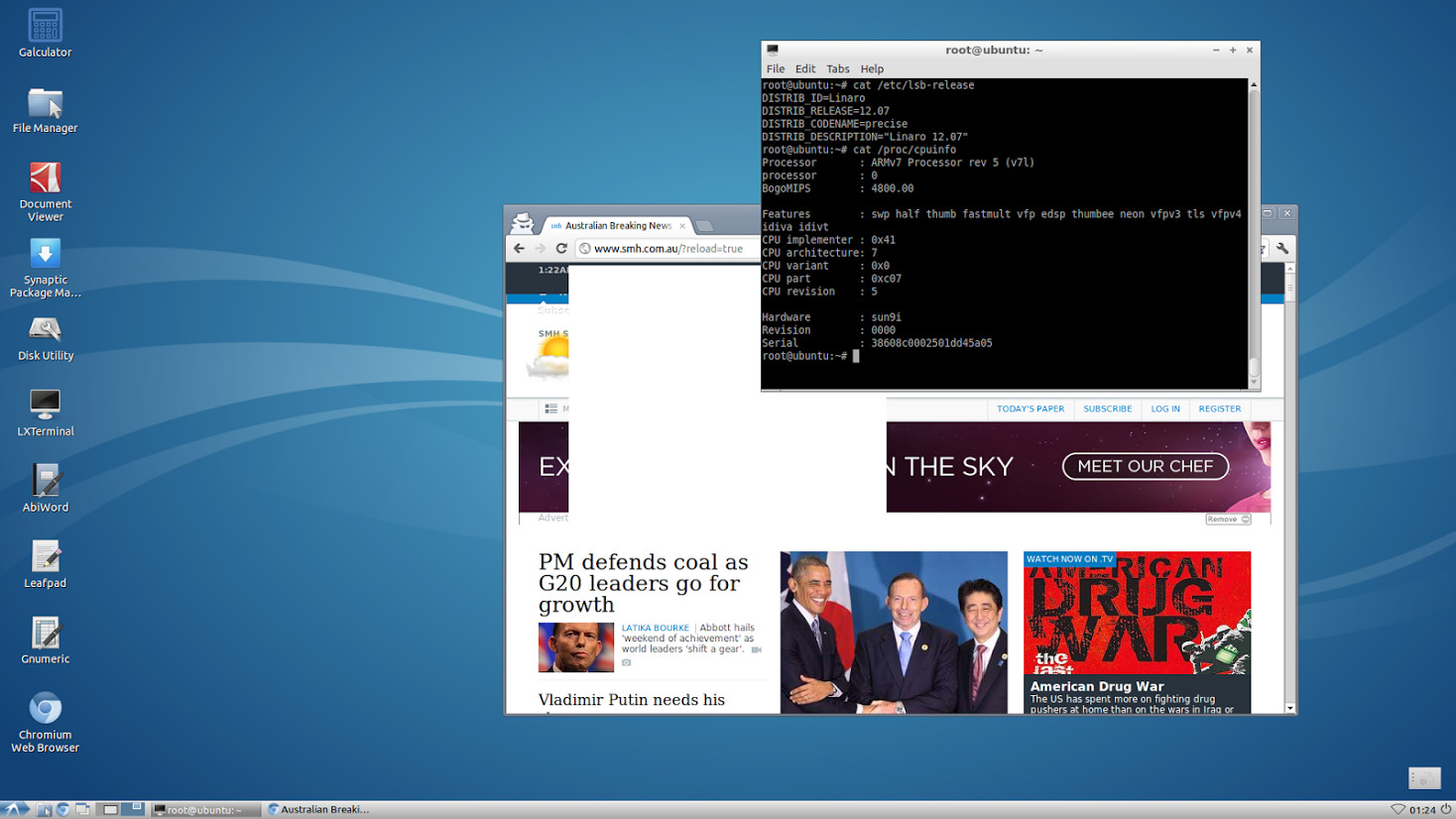
Task: Open LXTerminal desktop shortcut
Action: click(45, 413)
